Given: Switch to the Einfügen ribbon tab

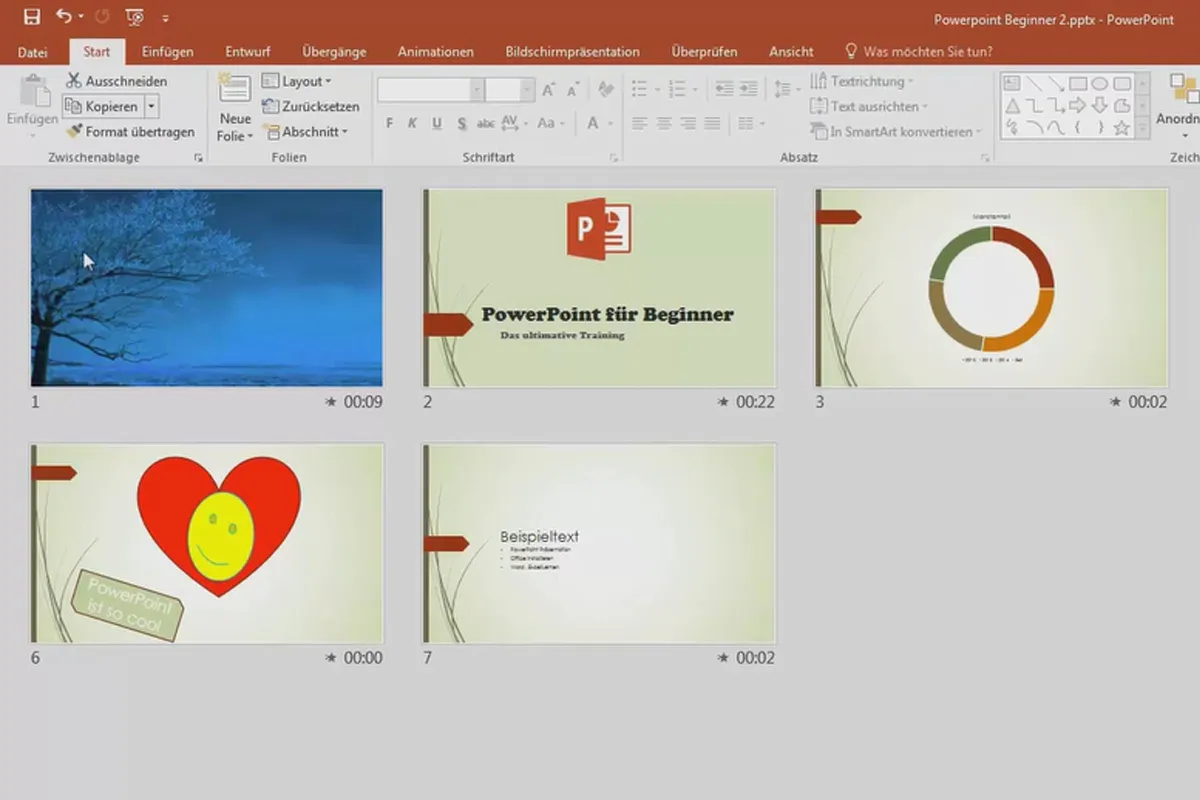Looking at the screenshot, I should [x=168, y=52].
